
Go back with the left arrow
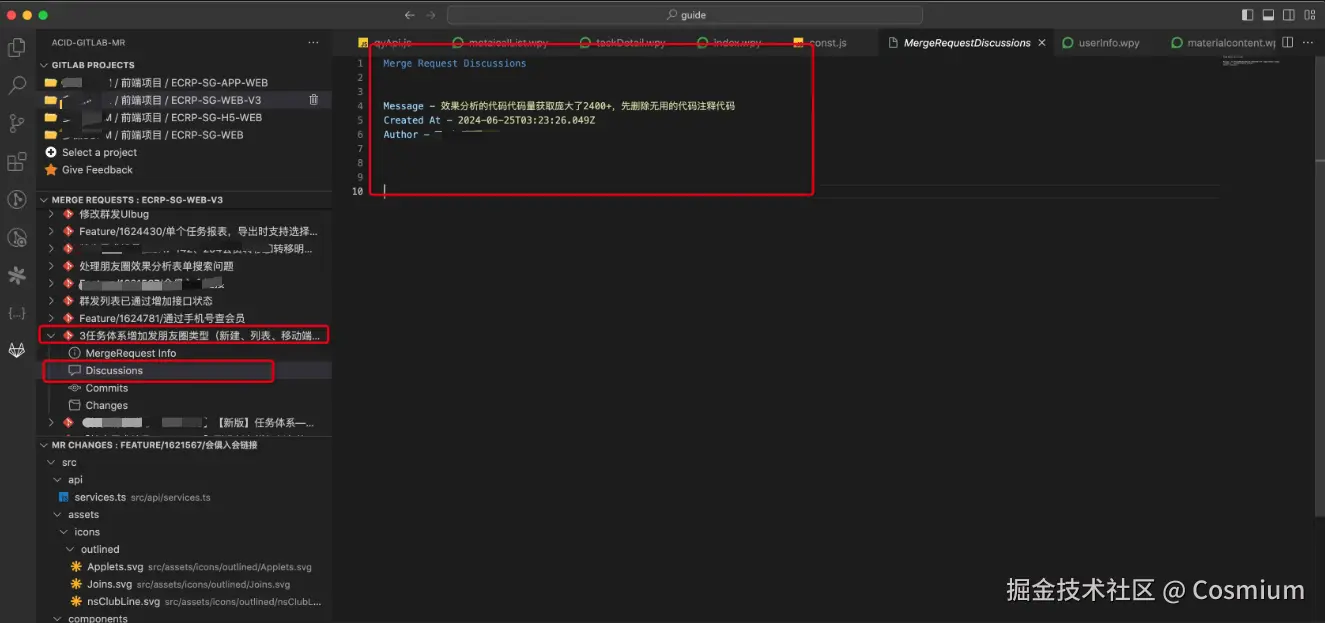point(409,15)
